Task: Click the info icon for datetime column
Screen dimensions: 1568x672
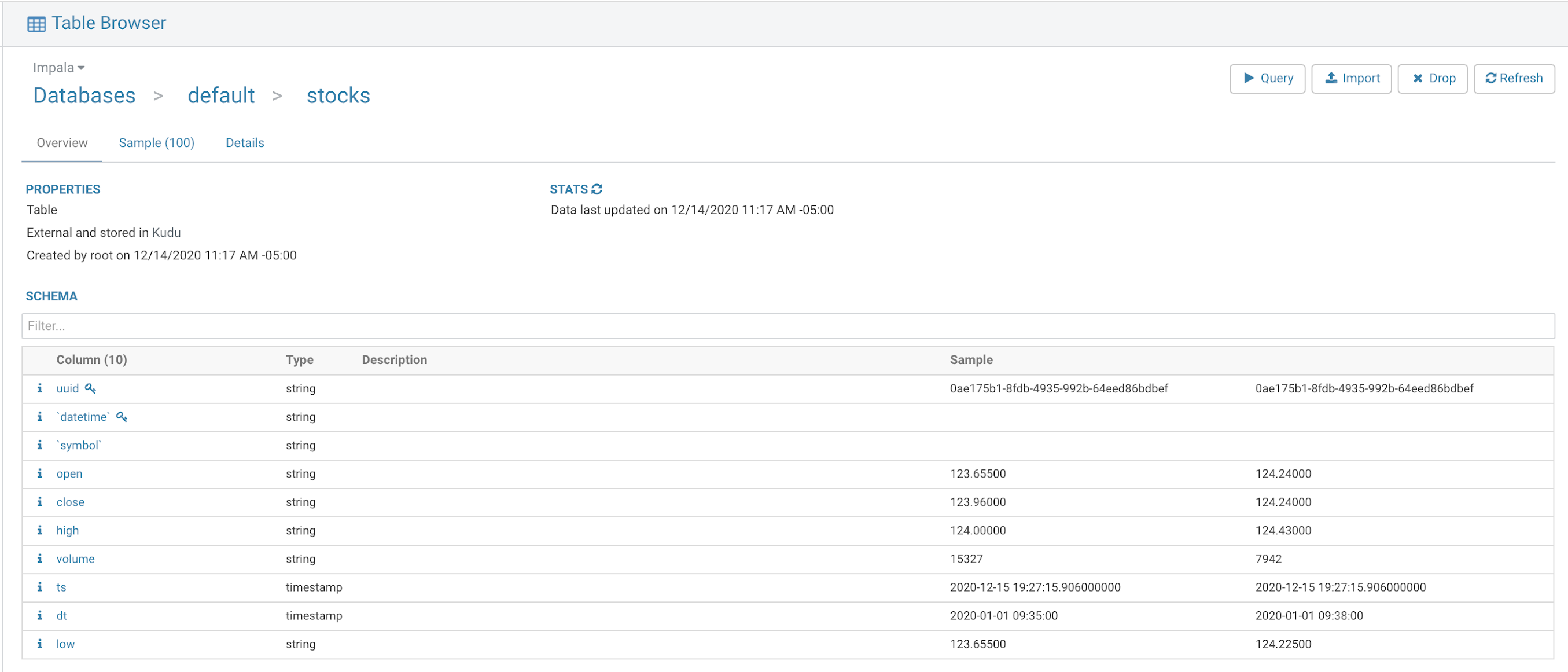Action: 39,416
